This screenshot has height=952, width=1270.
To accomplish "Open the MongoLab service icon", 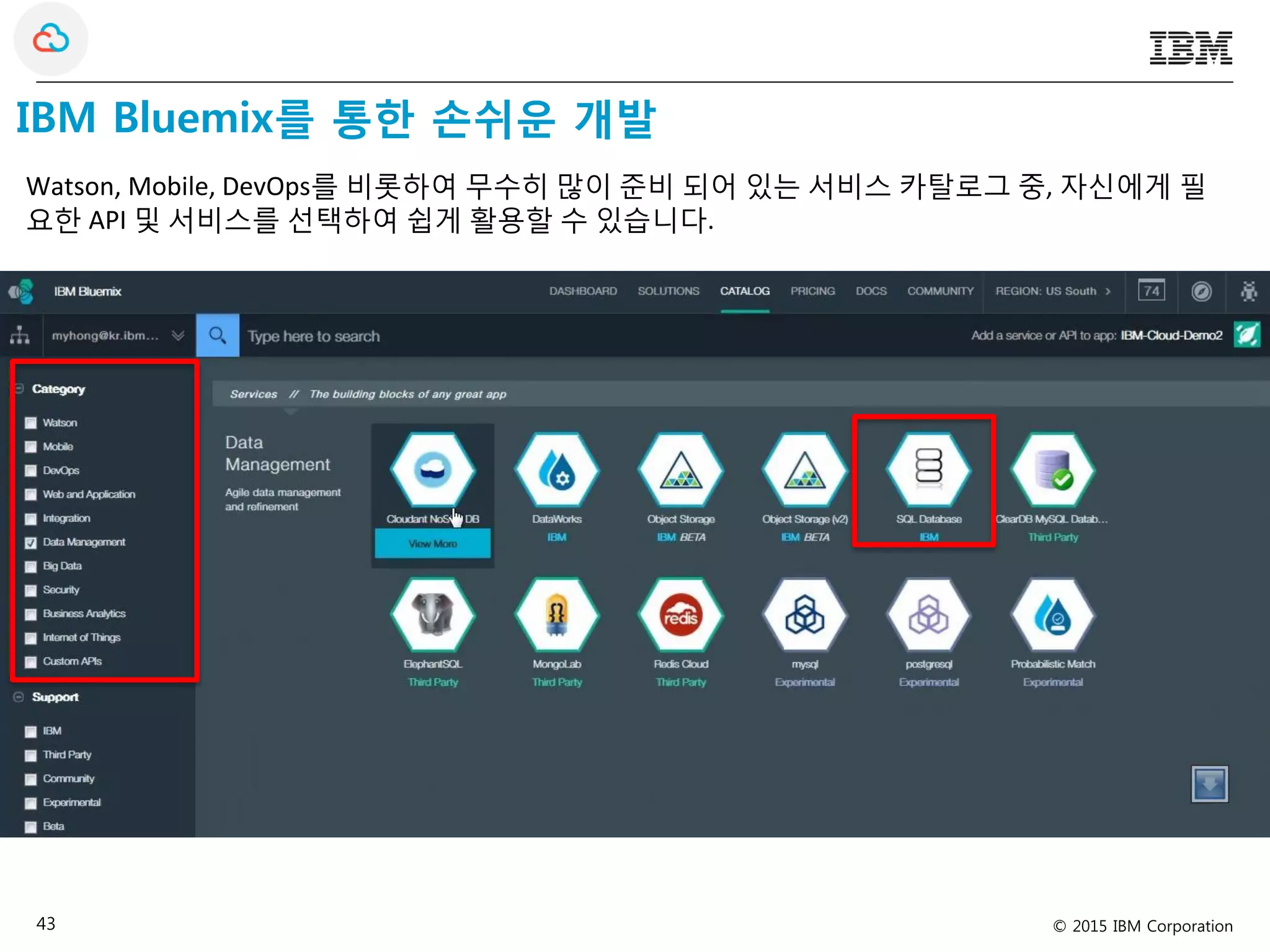I will coord(557,614).
